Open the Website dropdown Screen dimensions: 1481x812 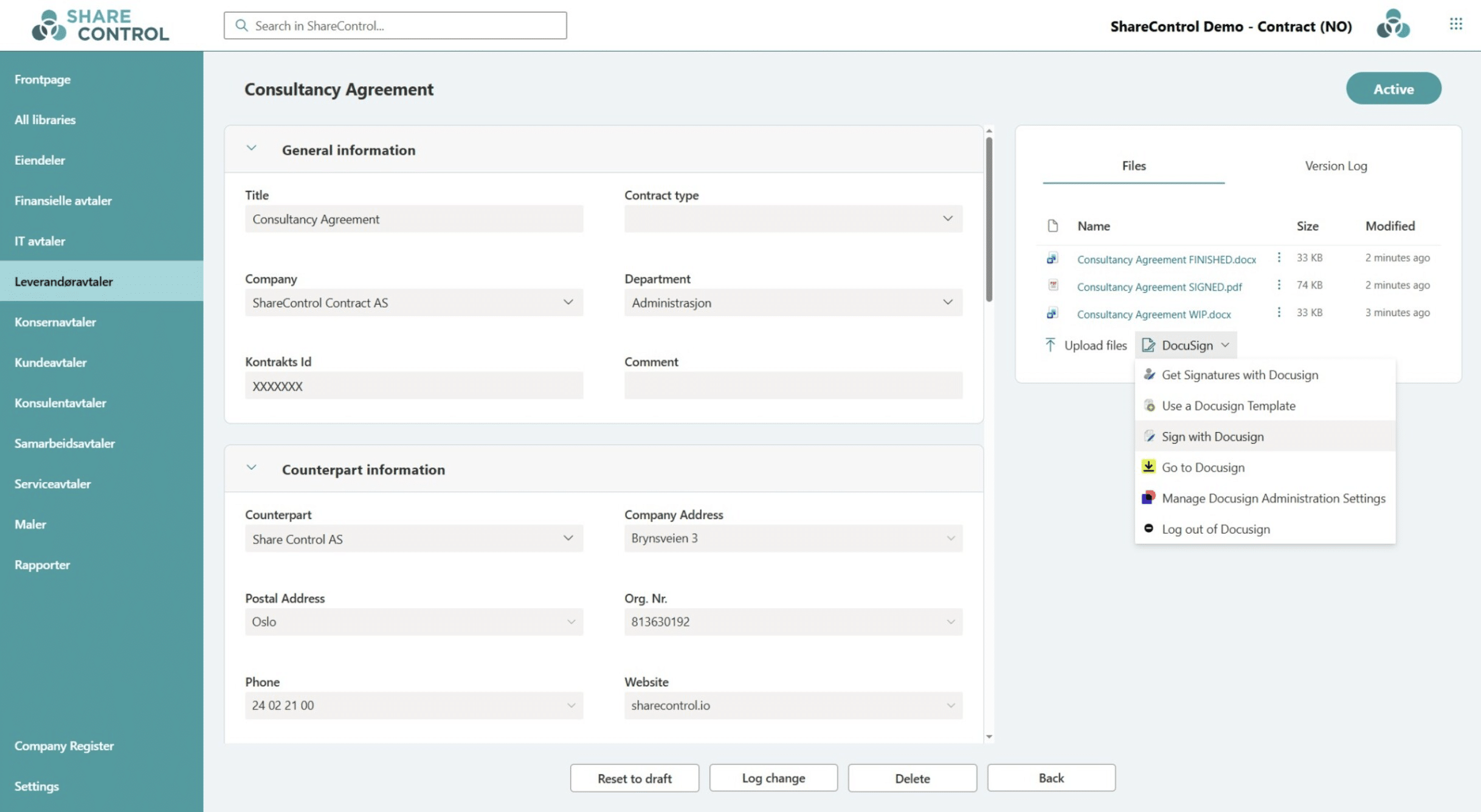(x=793, y=705)
